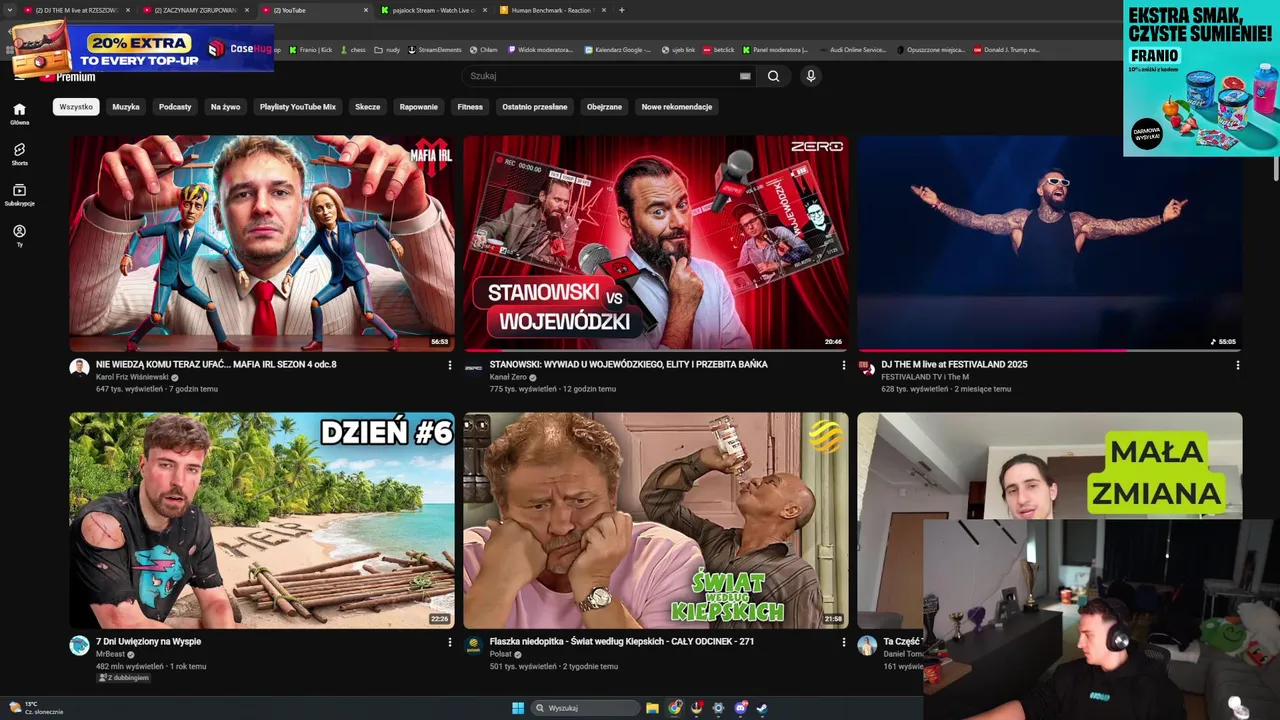
Task: Open the 7 Dni Uwięziony na Wyspie title
Action: (x=148, y=642)
